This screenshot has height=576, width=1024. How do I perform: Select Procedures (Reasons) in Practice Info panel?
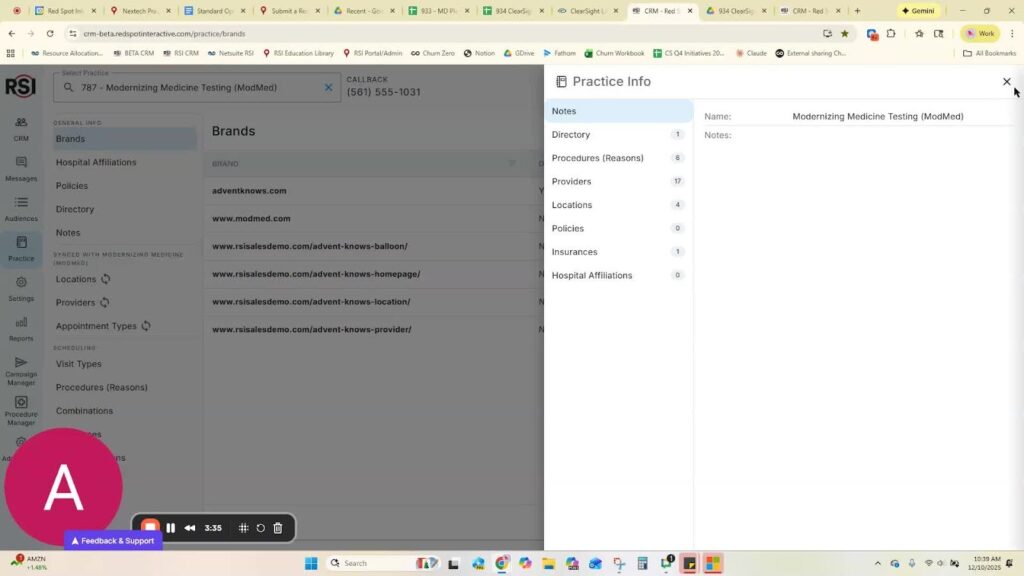(597, 158)
